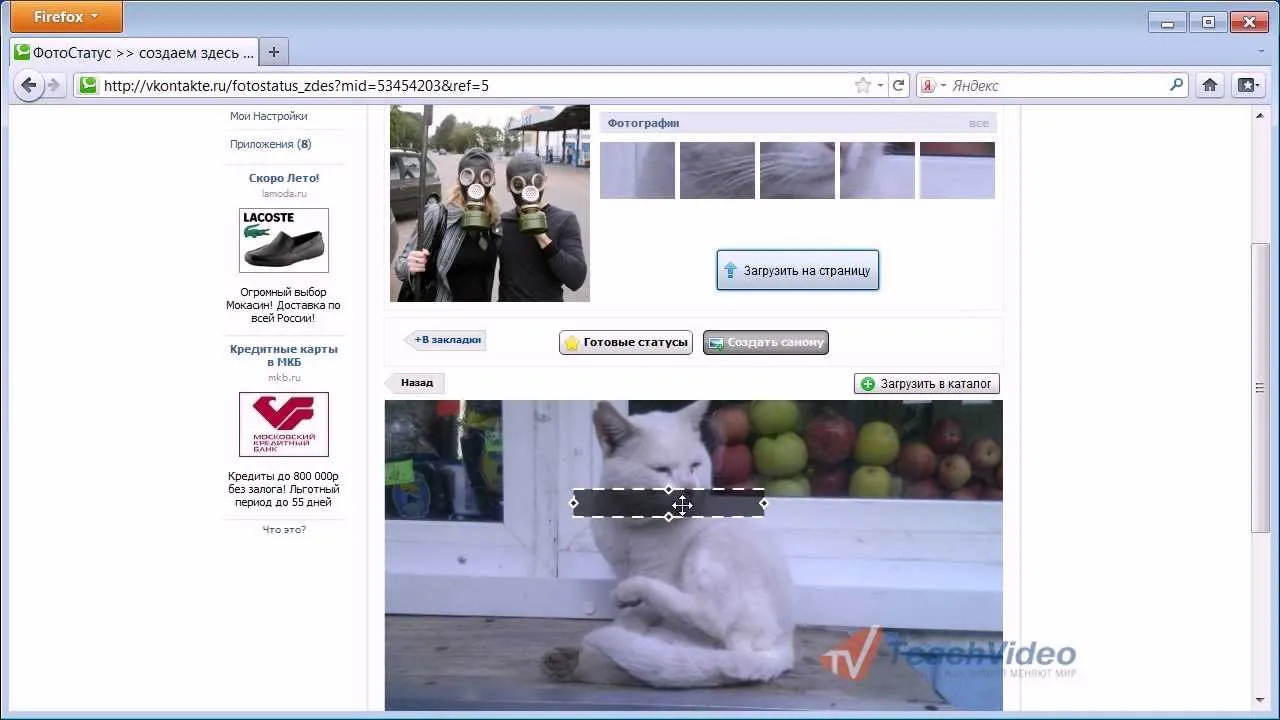Viewport: 1280px width, 720px height.
Task: Open the Яндекс search engine selector
Action: (932, 85)
